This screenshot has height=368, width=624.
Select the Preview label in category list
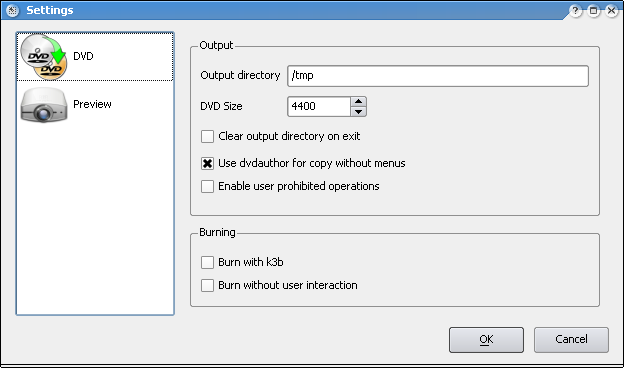(x=92, y=105)
